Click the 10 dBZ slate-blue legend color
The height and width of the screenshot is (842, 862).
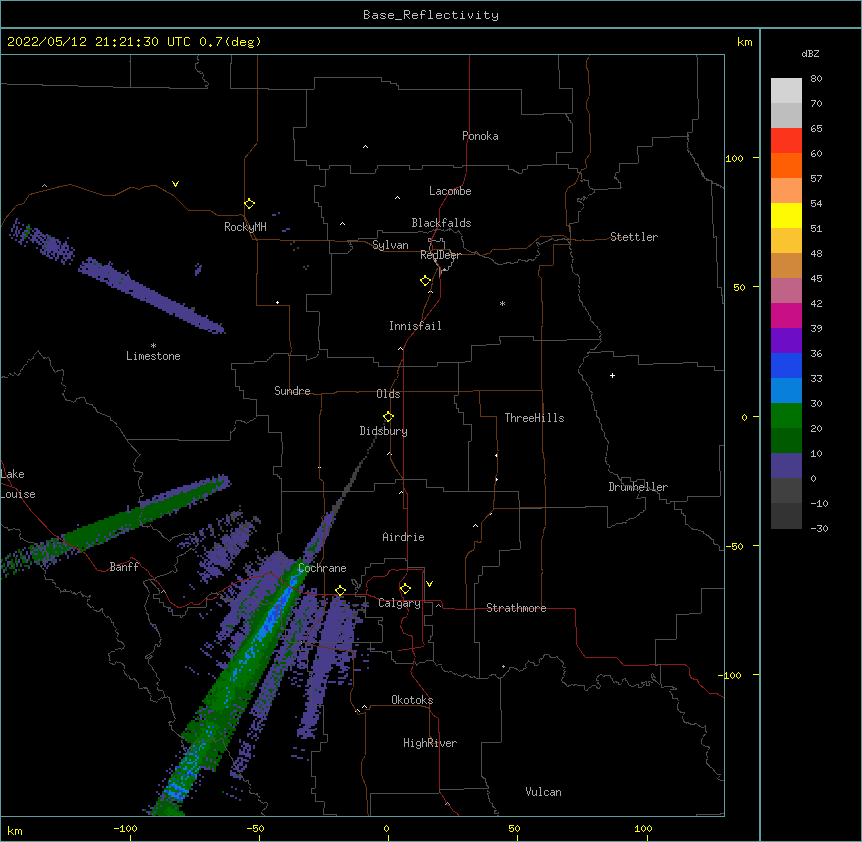(x=786, y=466)
